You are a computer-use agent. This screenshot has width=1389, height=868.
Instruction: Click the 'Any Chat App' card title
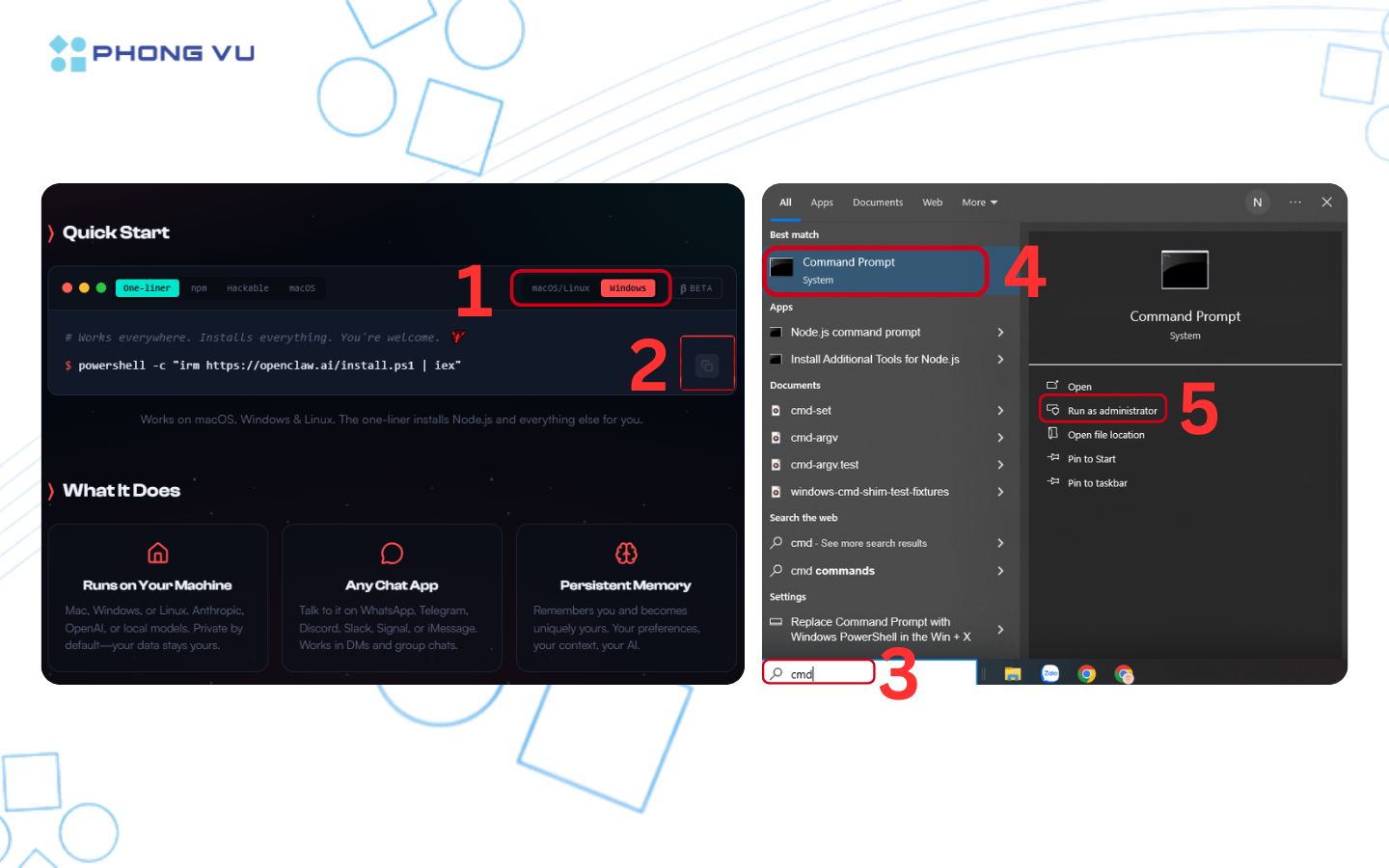point(392,585)
